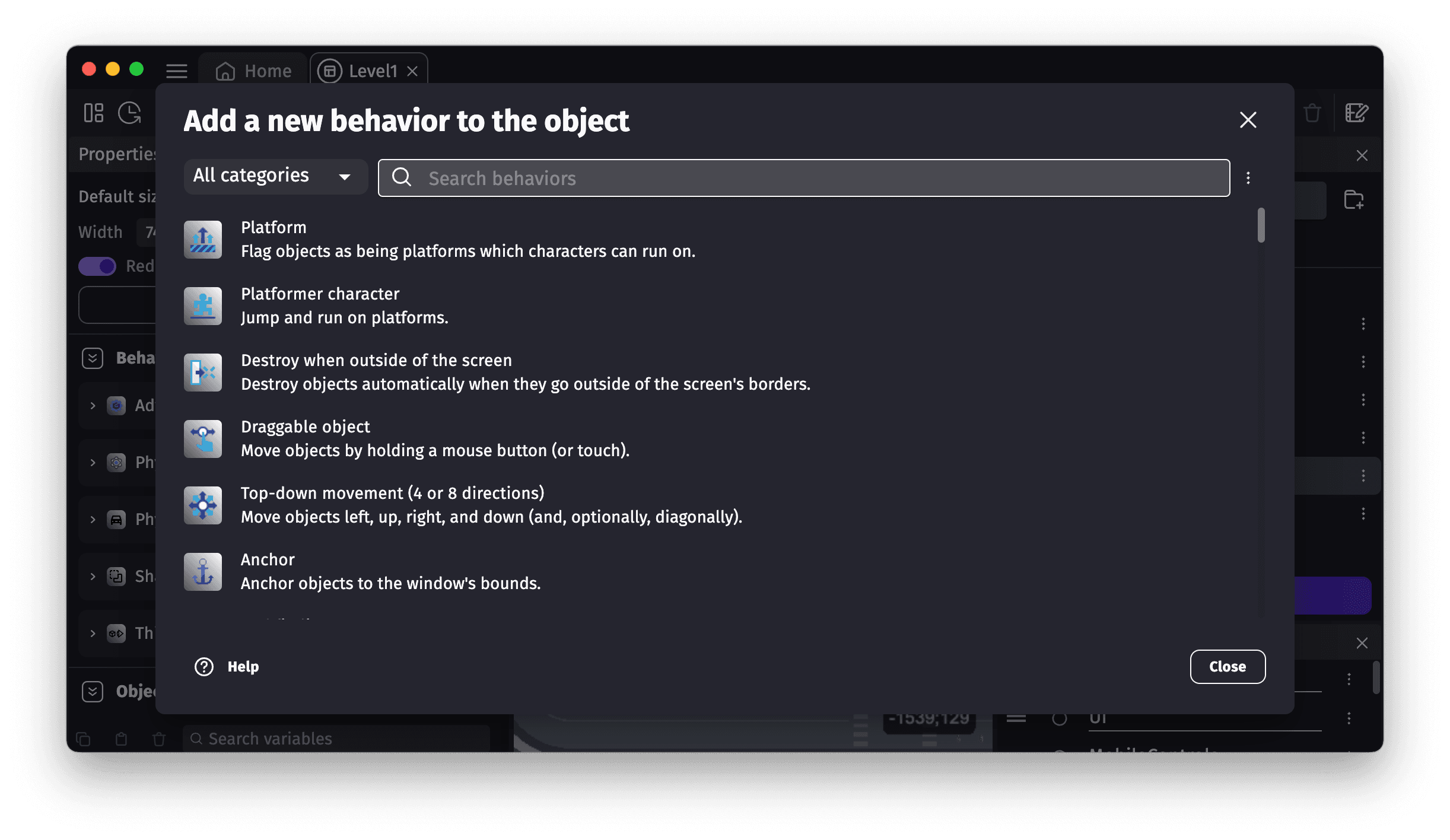
Task: Expand the first behavior entry in left panel
Action: click(93, 406)
